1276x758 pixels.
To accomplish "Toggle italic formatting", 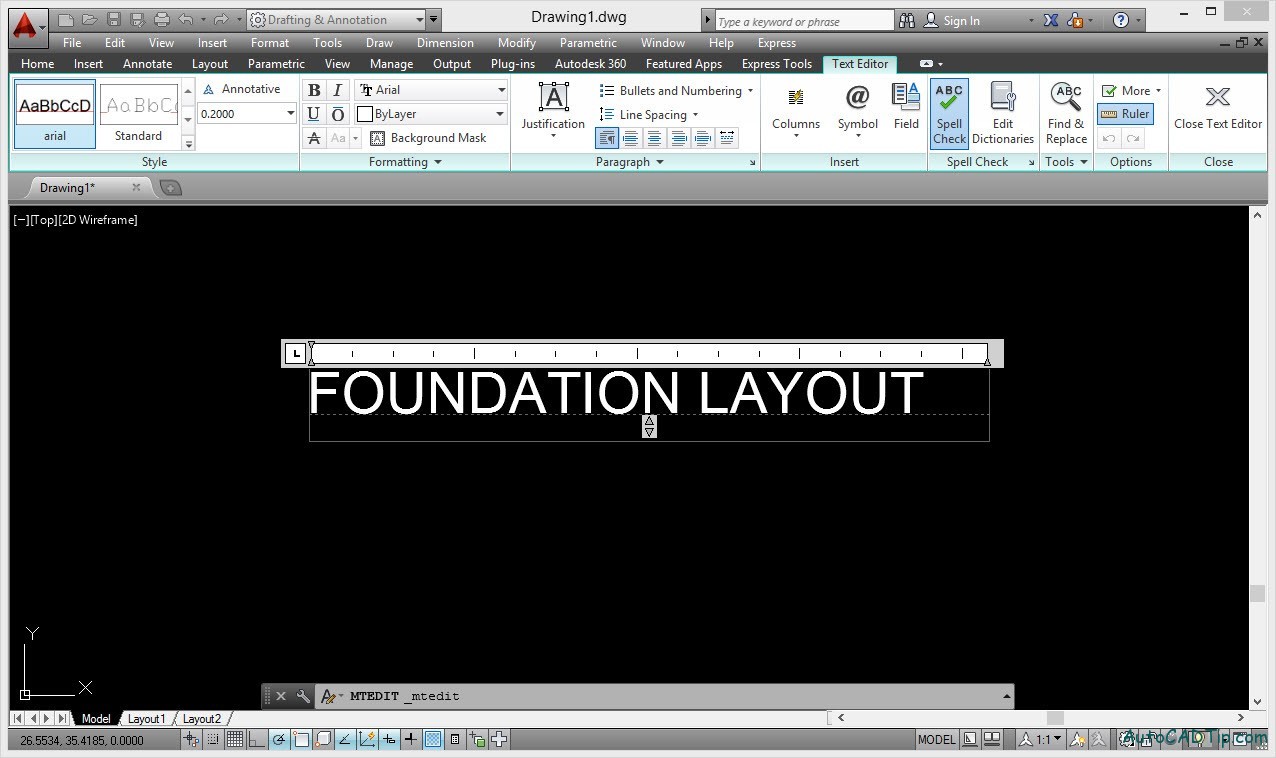I will click(338, 89).
